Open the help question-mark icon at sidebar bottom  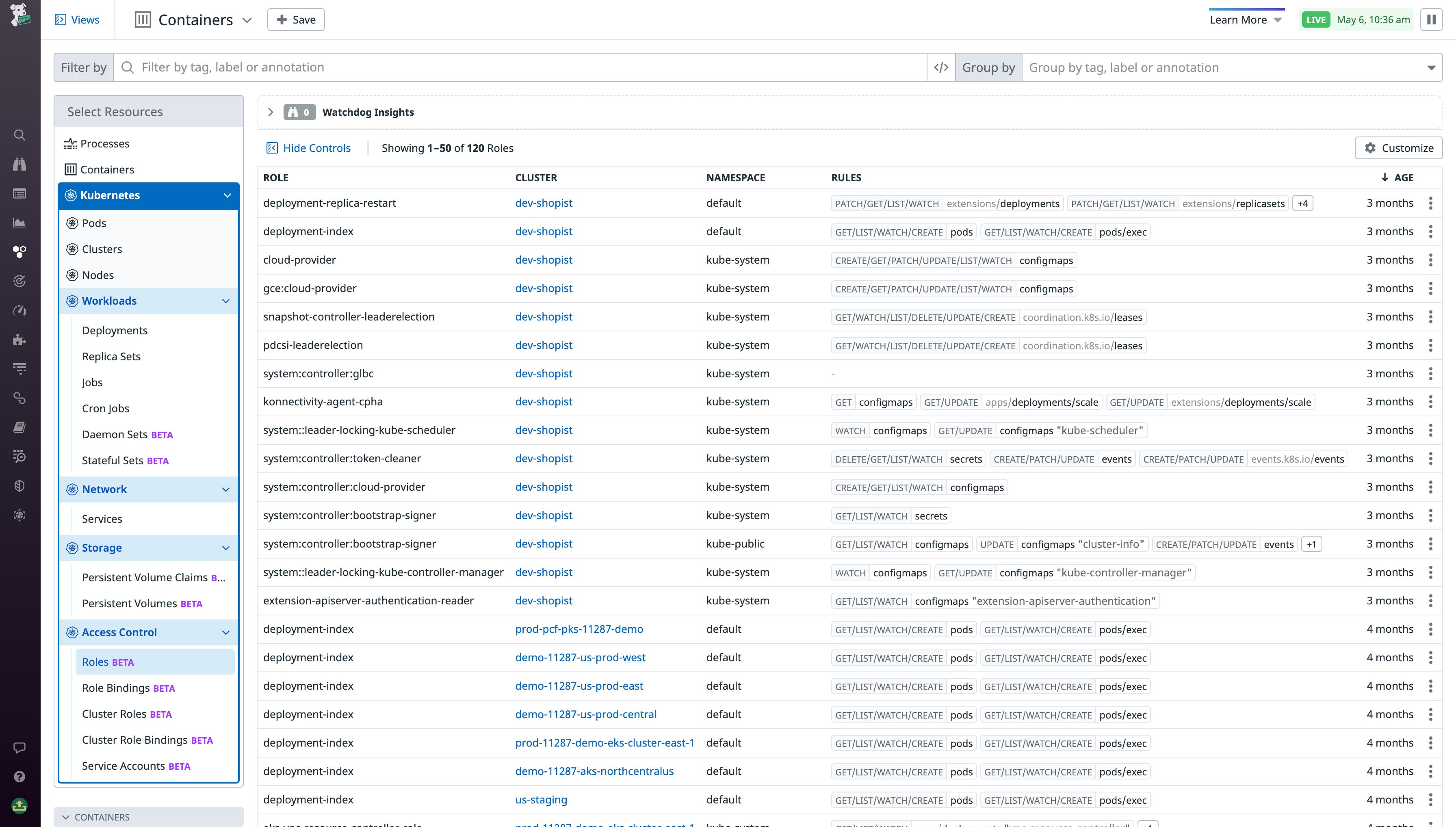point(20,776)
